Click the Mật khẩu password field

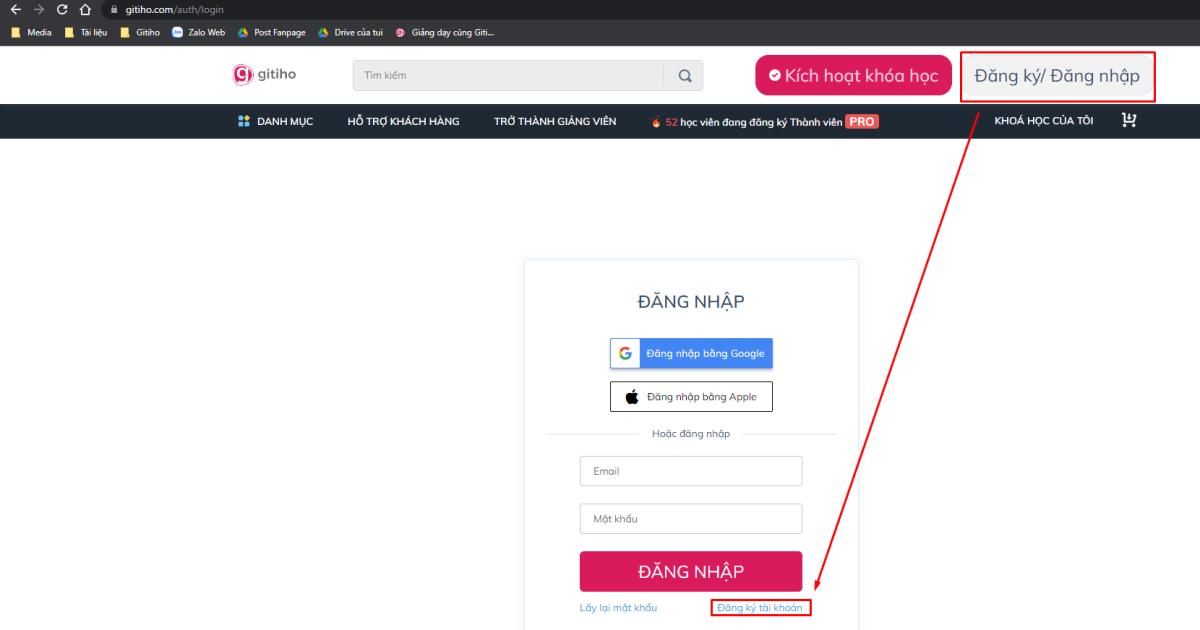tap(691, 519)
